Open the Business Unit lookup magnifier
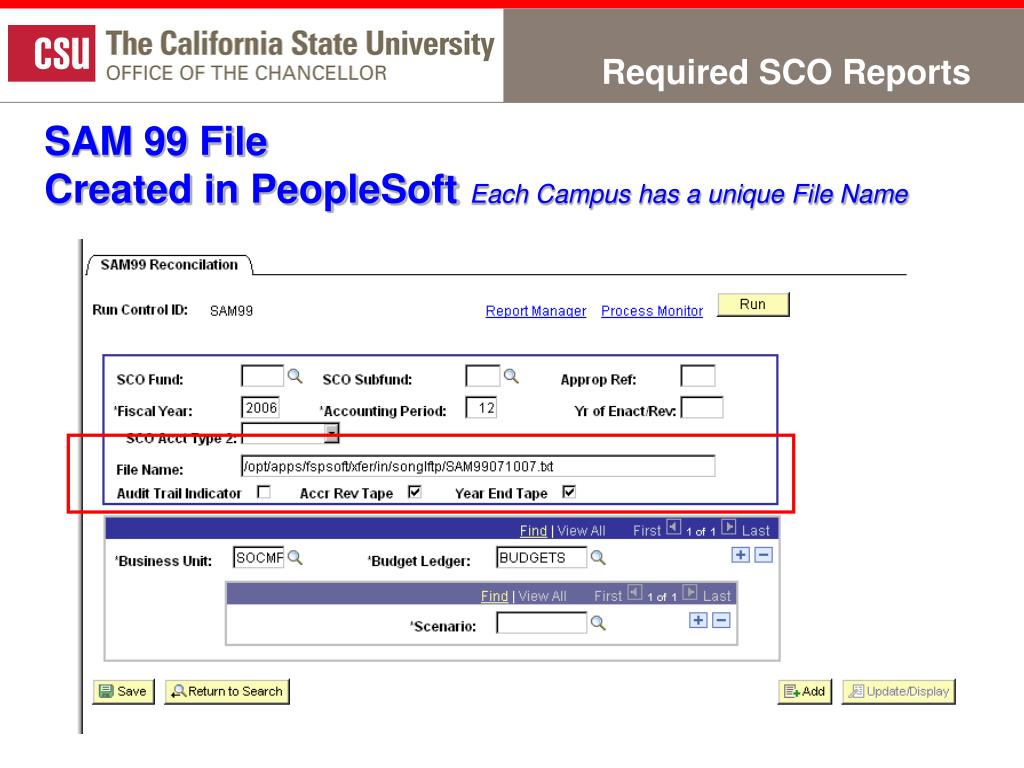Viewport: 1024px width, 768px height. 295,558
